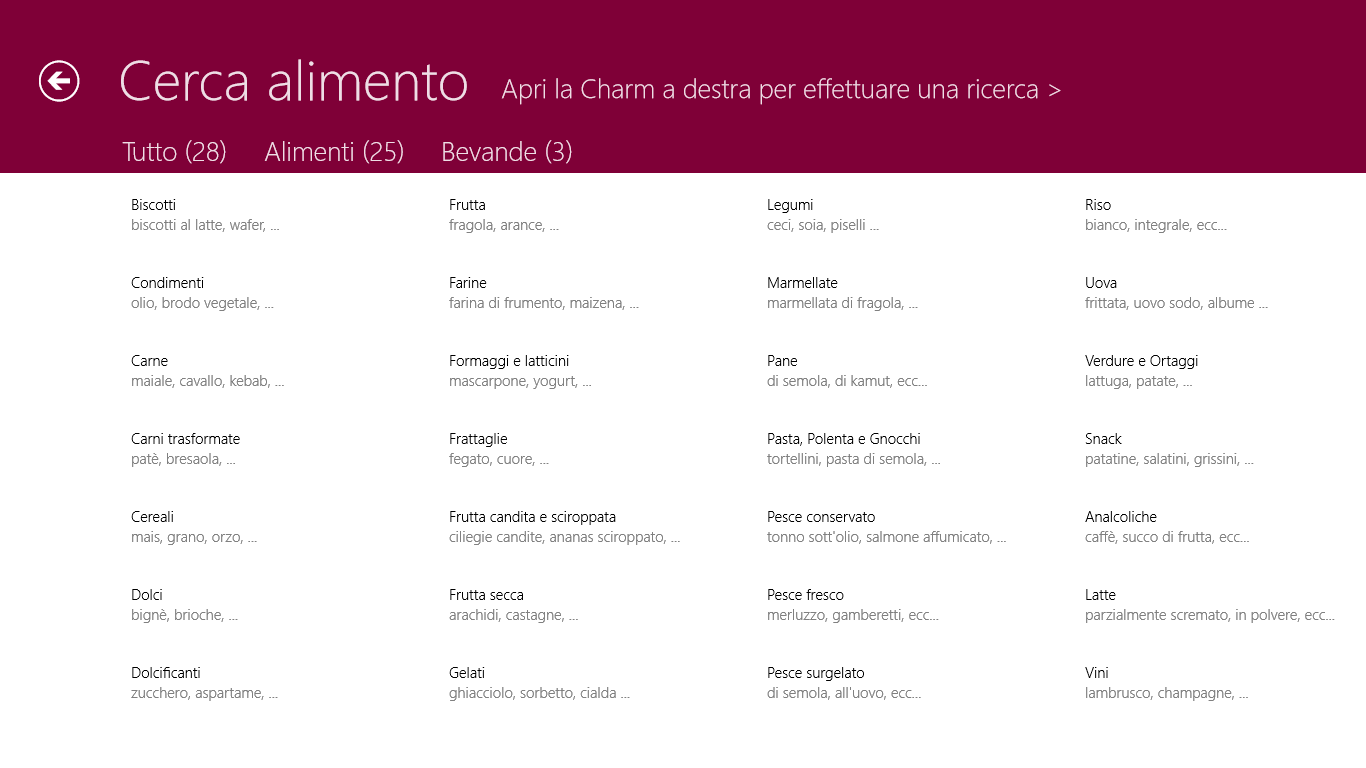The image size is (1366, 768).
Task: Switch to the Tutto (28) tab
Action: pyautogui.click(x=174, y=151)
